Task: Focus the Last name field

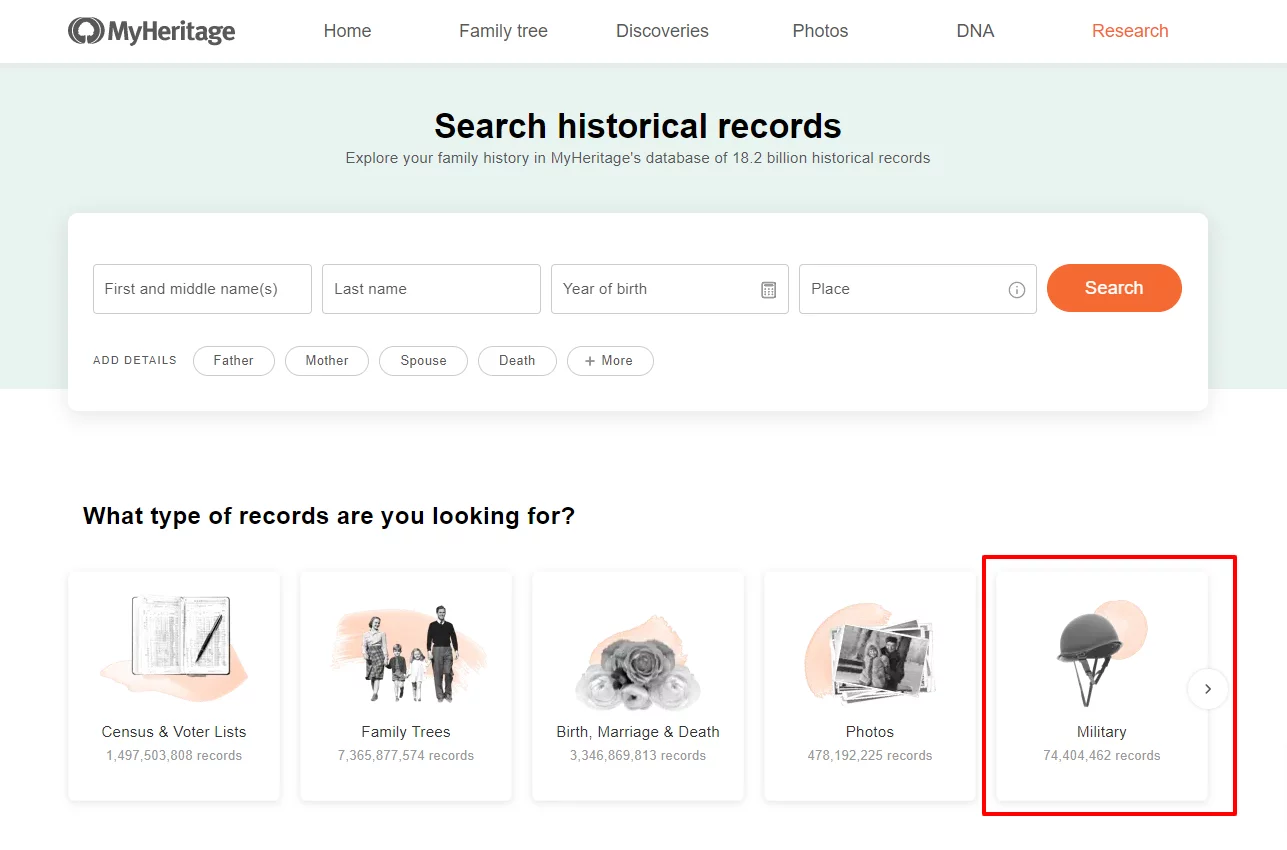Action: (x=431, y=289)
